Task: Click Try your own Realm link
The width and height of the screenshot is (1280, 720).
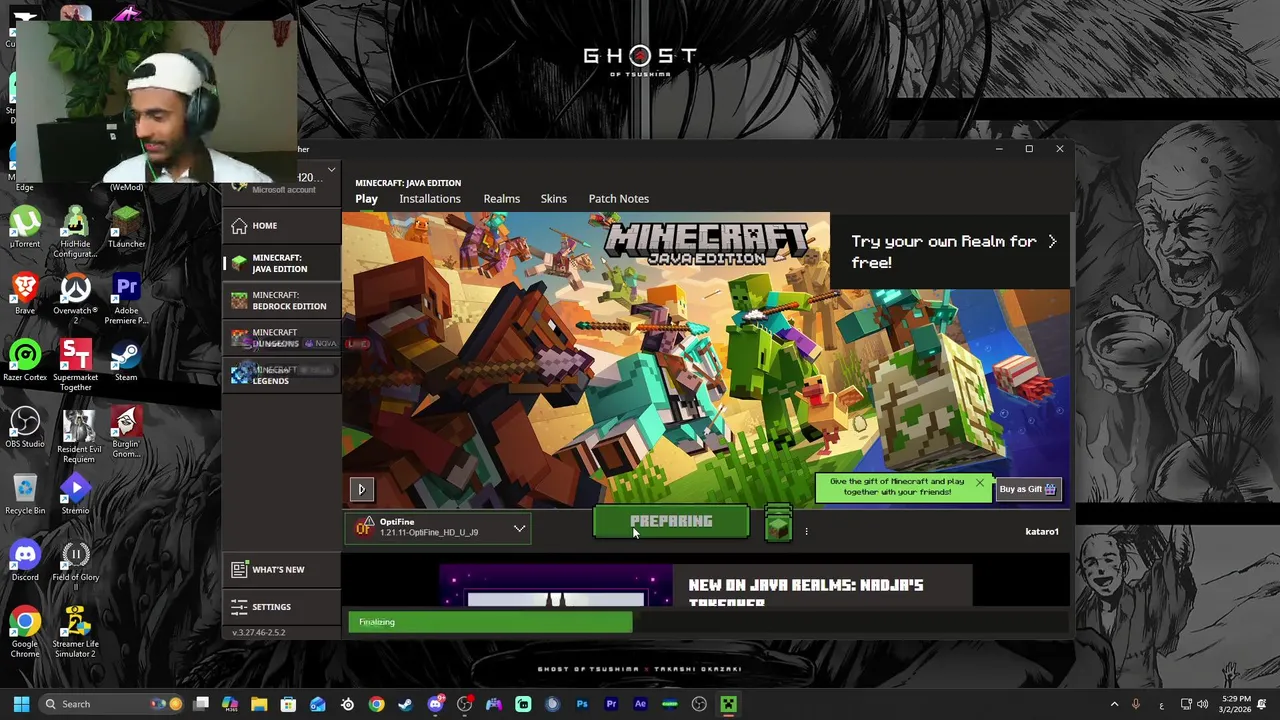Action: [950, 251]
